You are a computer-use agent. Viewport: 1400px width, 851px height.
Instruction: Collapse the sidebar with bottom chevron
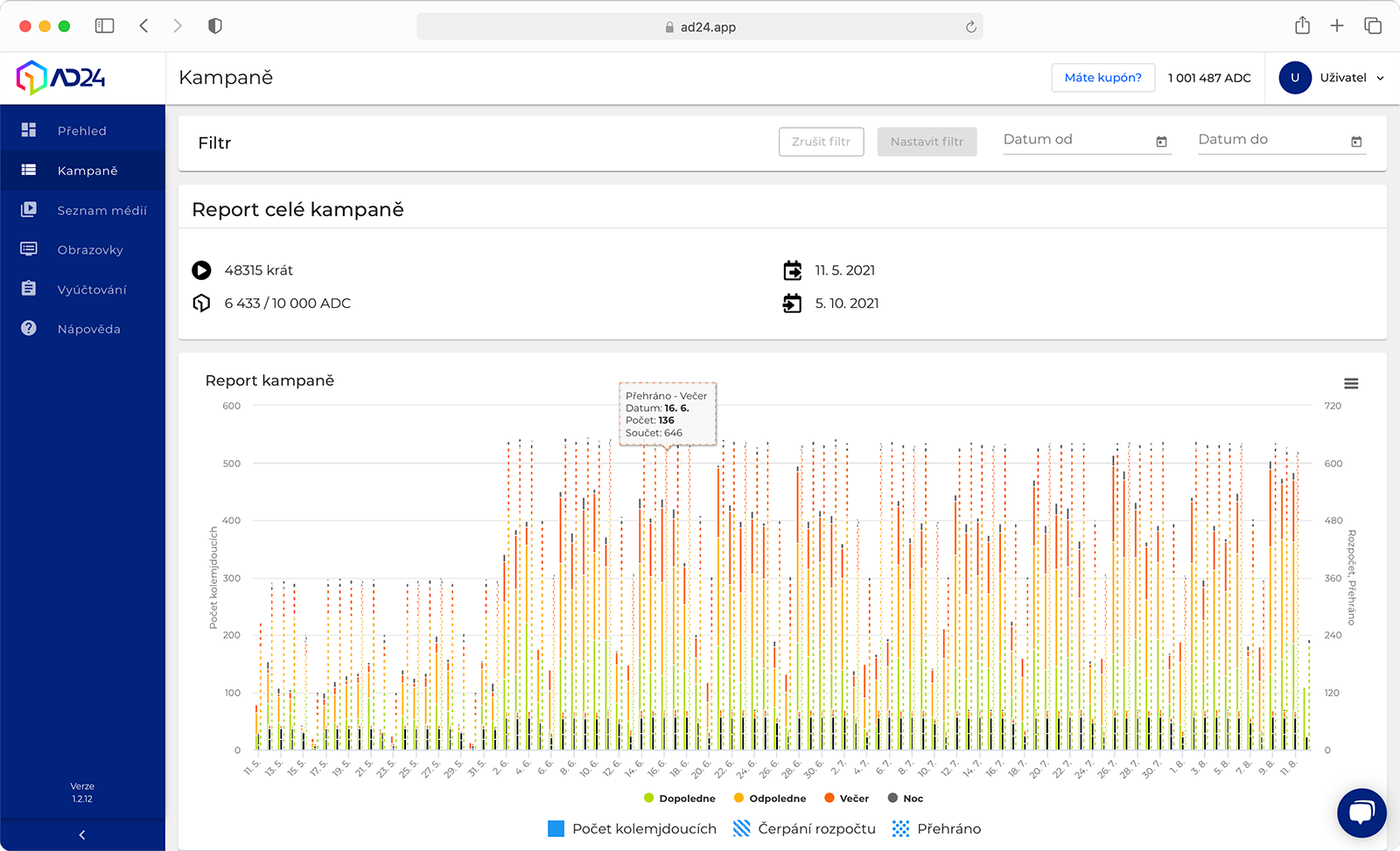pos(82,834)
